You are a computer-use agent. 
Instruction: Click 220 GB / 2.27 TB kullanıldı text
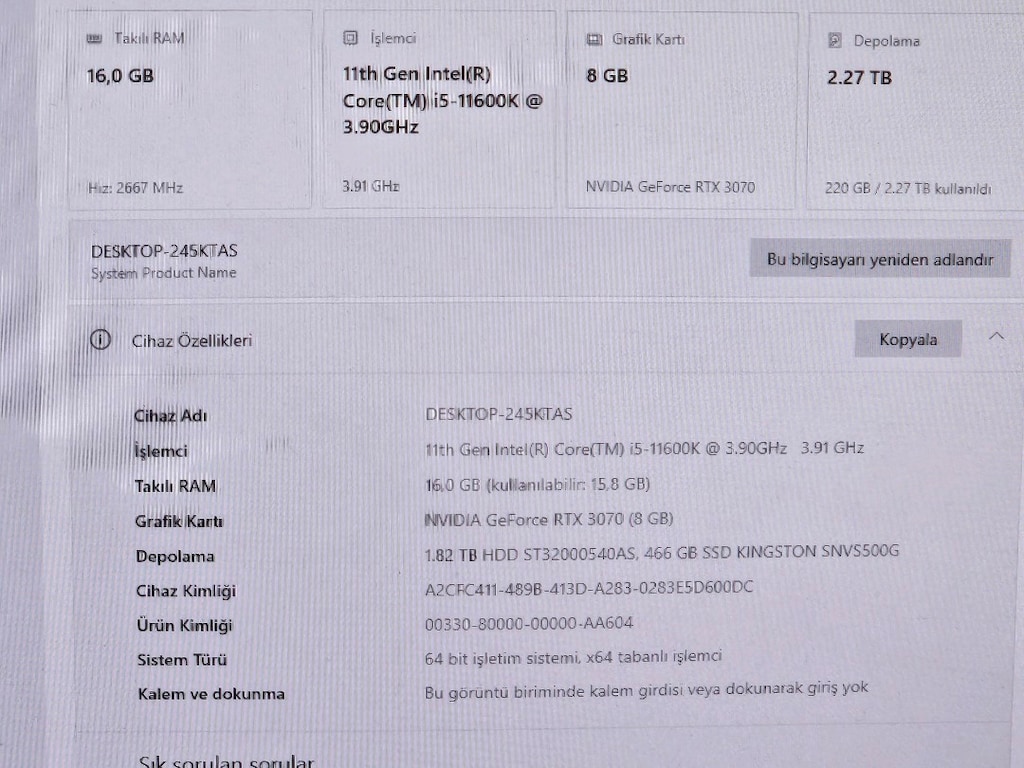tap(908, 189)
